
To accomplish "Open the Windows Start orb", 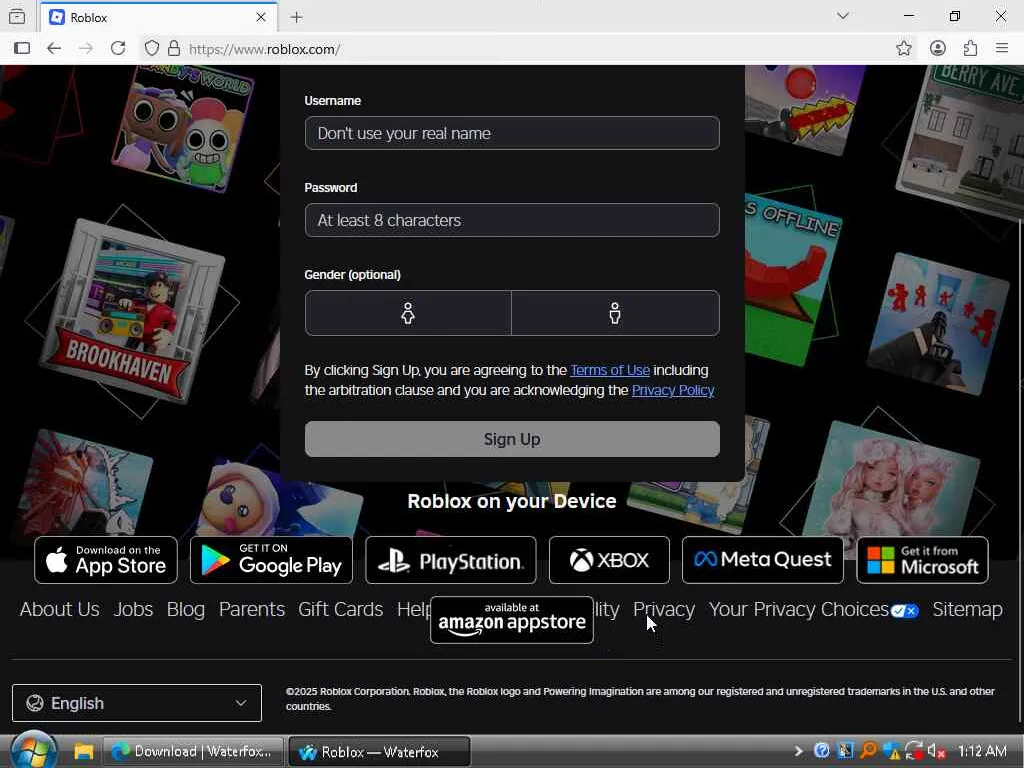I will [33, 751].
